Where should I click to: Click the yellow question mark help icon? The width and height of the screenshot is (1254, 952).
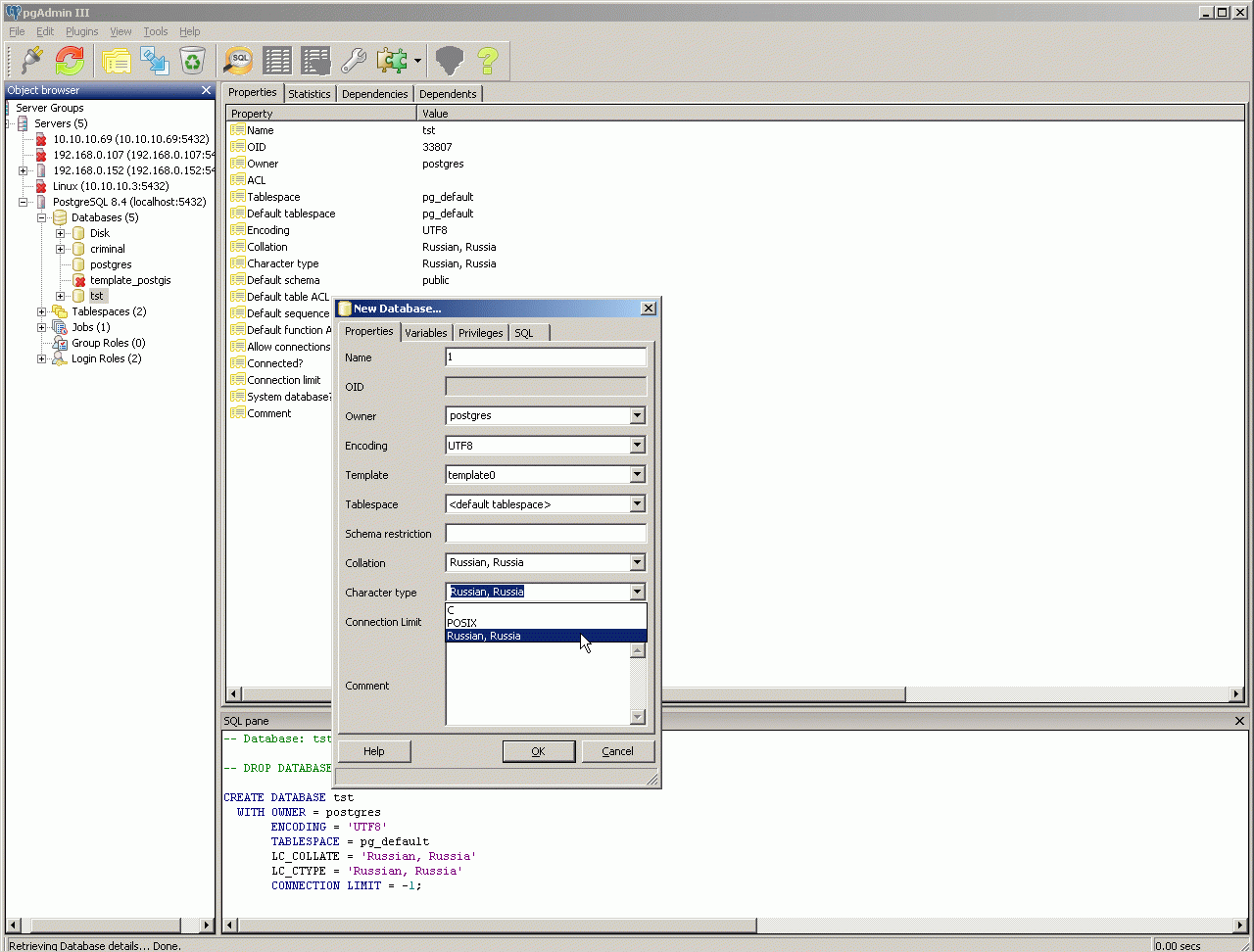pyautogui.click(x=488, y=61)
